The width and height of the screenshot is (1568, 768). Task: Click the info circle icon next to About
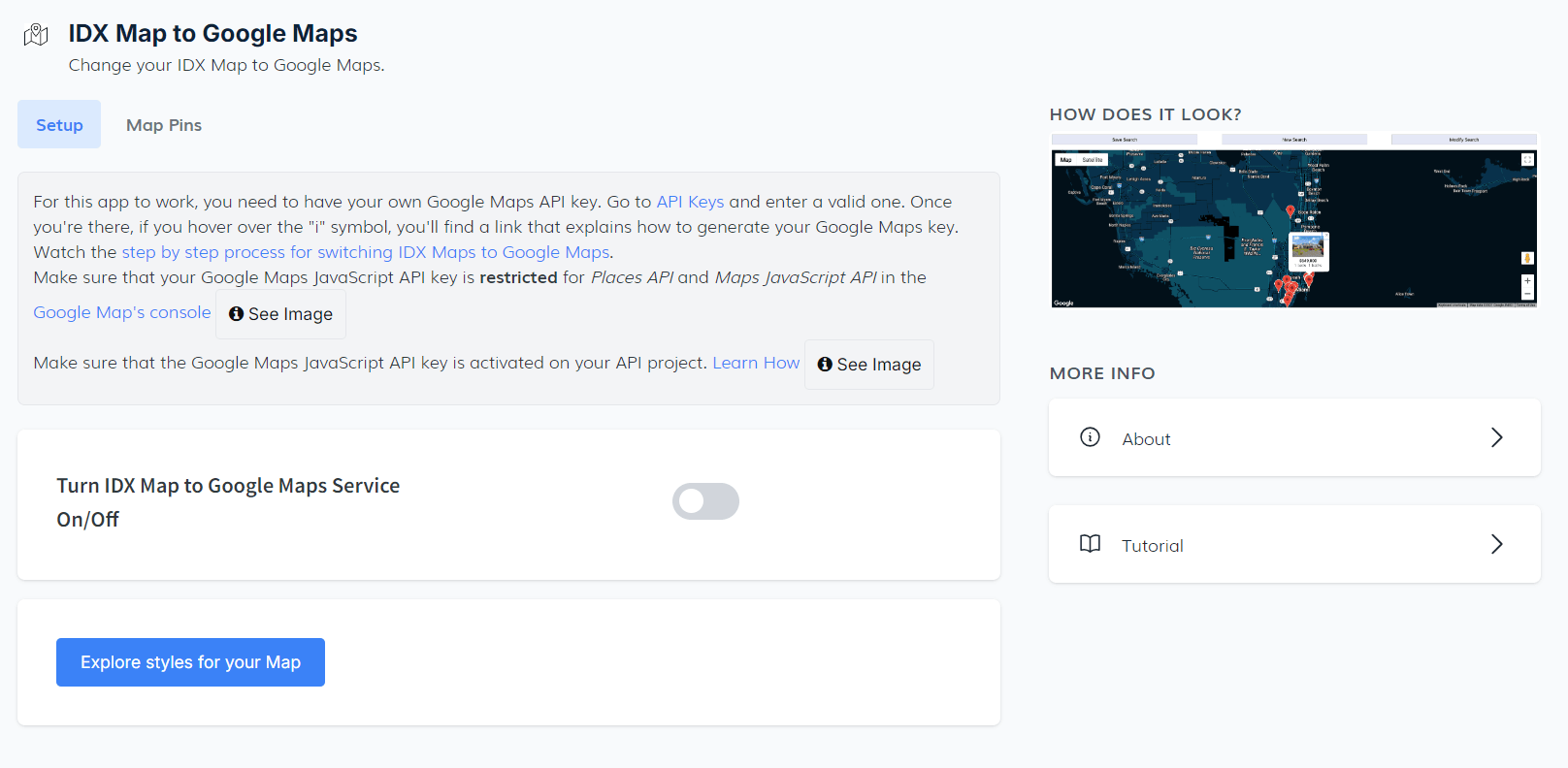point(1090,437)
